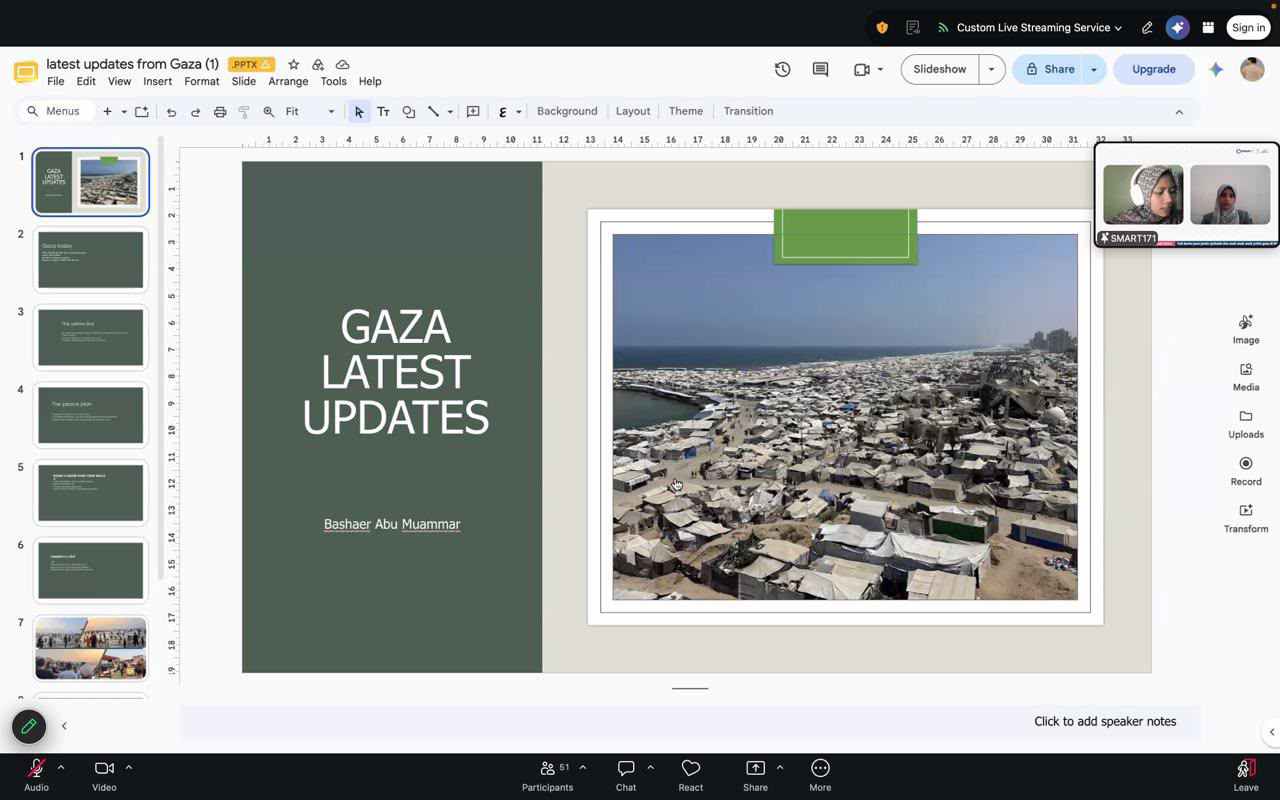Open the Edit menu
This screenshot has height=800, width=1280.
coord(86,82)
